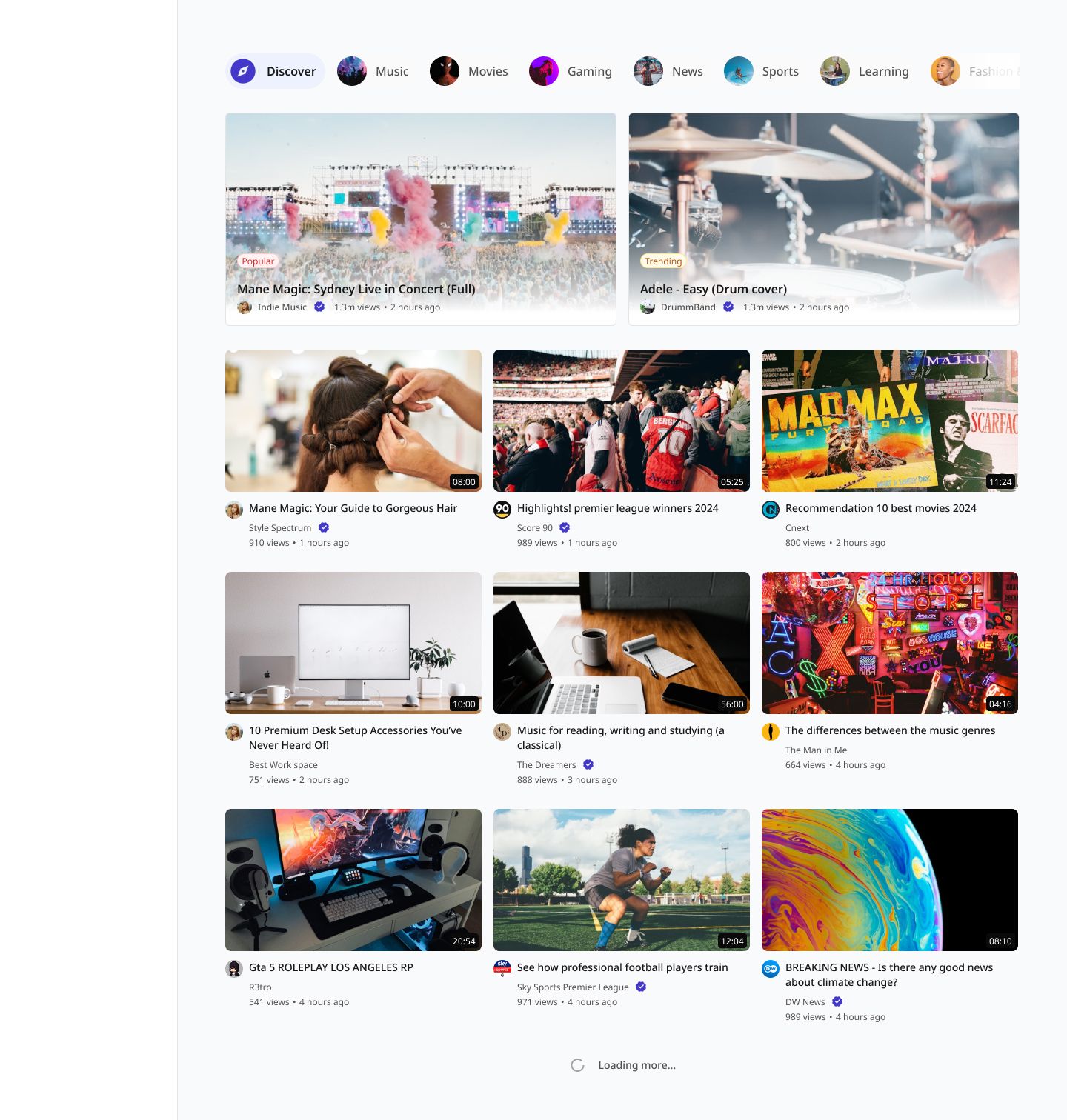Click the R3tro channel avatar

234,969
